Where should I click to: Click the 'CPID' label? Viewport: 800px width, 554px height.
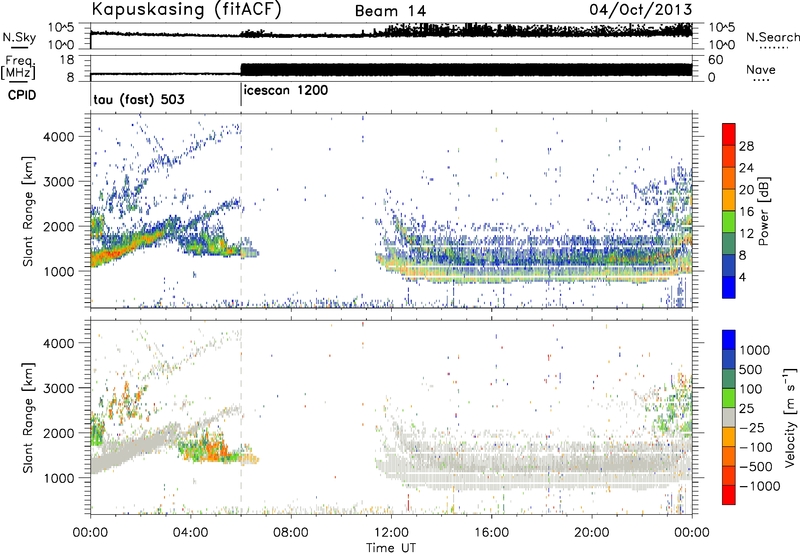click(22, 95)
